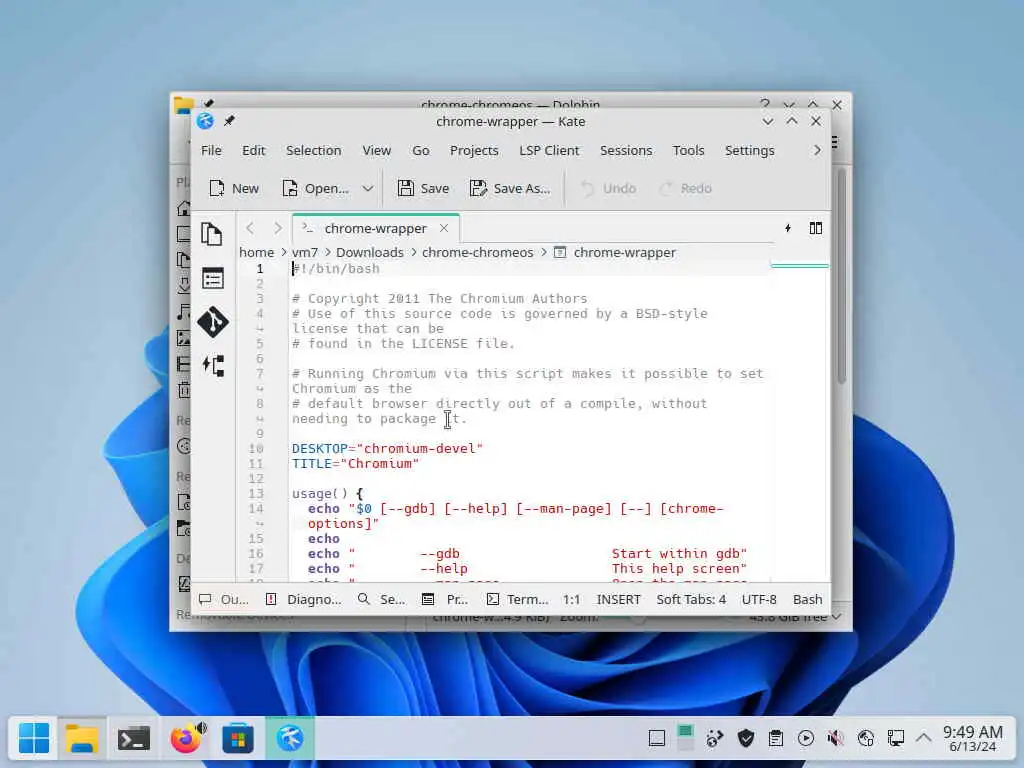1024x768 pixels.
Task: Click vm7 in the breadcrumb path
Action: (304, 253)
